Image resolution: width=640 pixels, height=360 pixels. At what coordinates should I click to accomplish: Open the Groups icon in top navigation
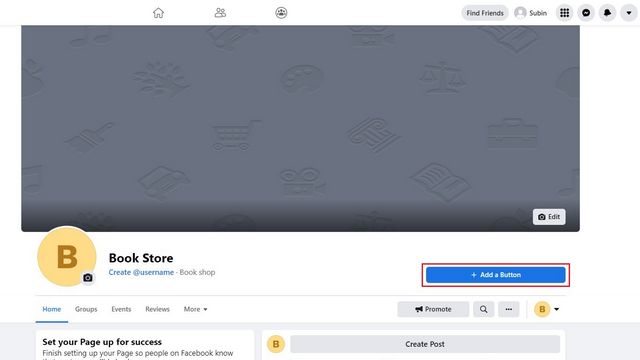click(x=281, y=13)
